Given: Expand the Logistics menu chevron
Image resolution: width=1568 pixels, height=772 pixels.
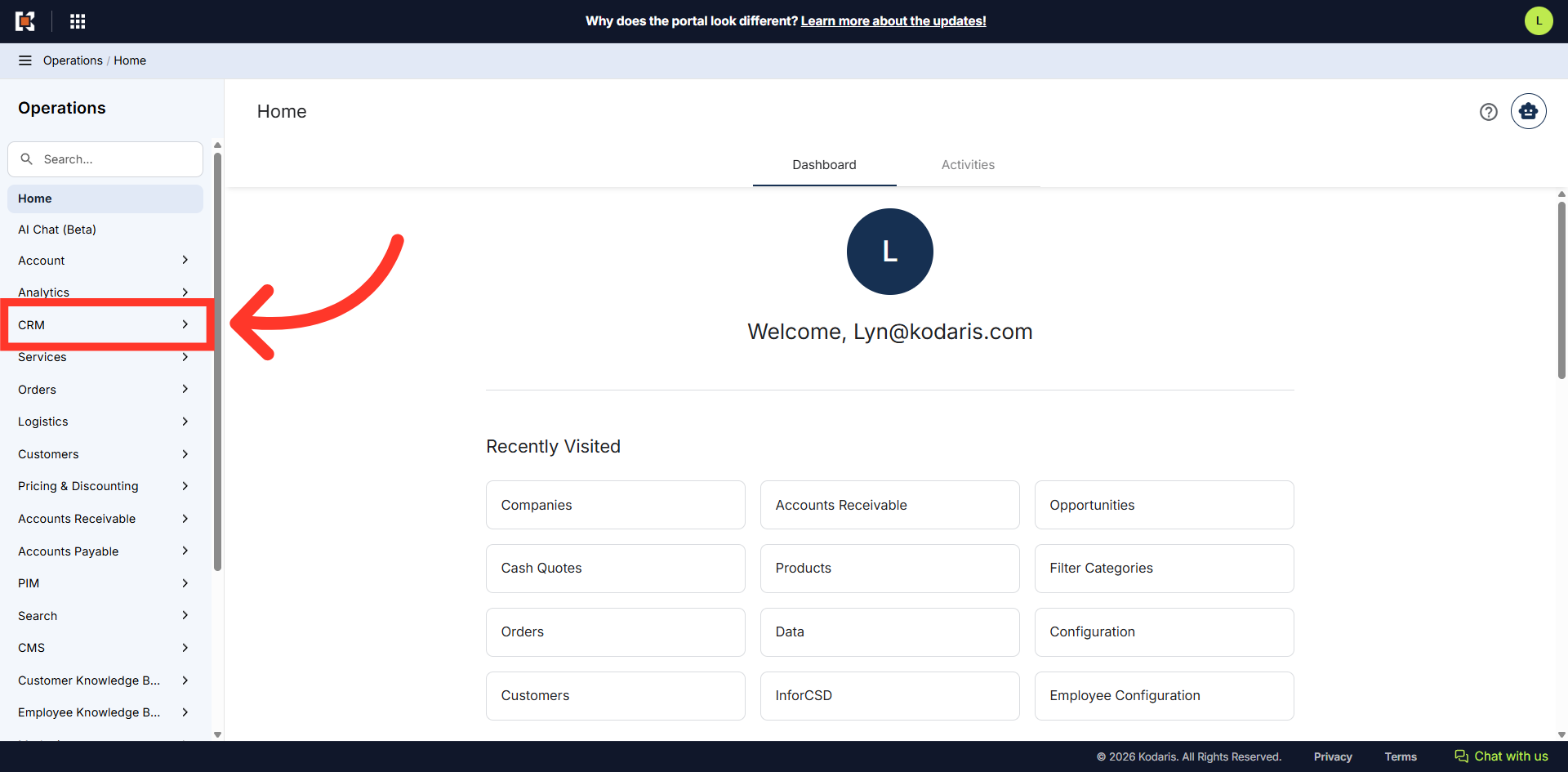Looking at the screenshot, I should 185,422.
